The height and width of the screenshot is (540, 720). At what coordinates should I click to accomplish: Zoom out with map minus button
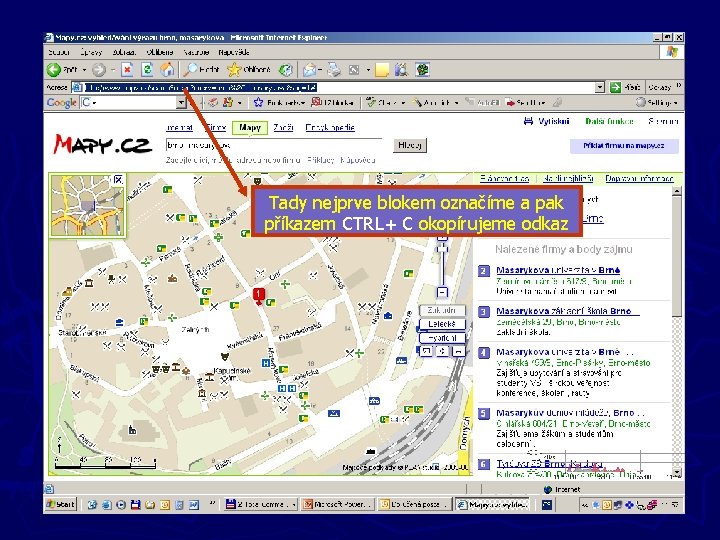pyautogui.click(x=442, y=292)
